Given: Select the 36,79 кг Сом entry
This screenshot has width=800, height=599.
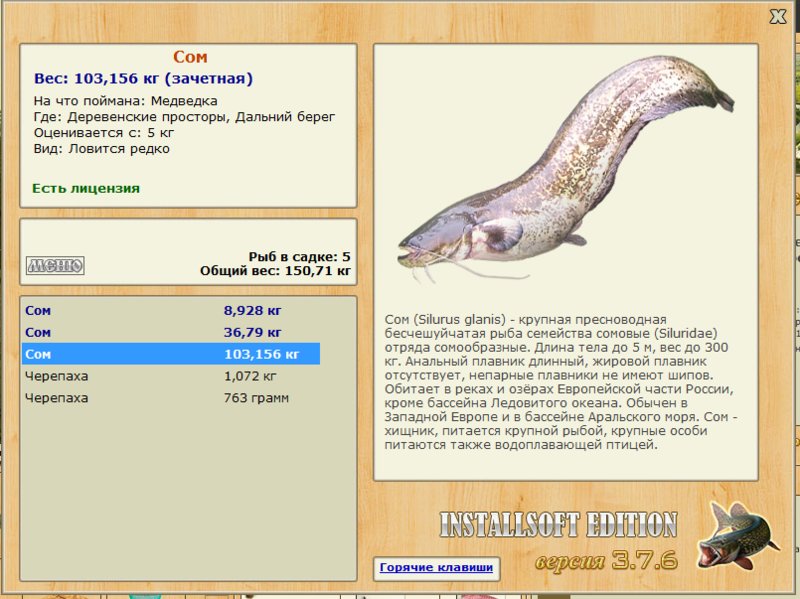Looking at the screenshot, I should 171,332.
